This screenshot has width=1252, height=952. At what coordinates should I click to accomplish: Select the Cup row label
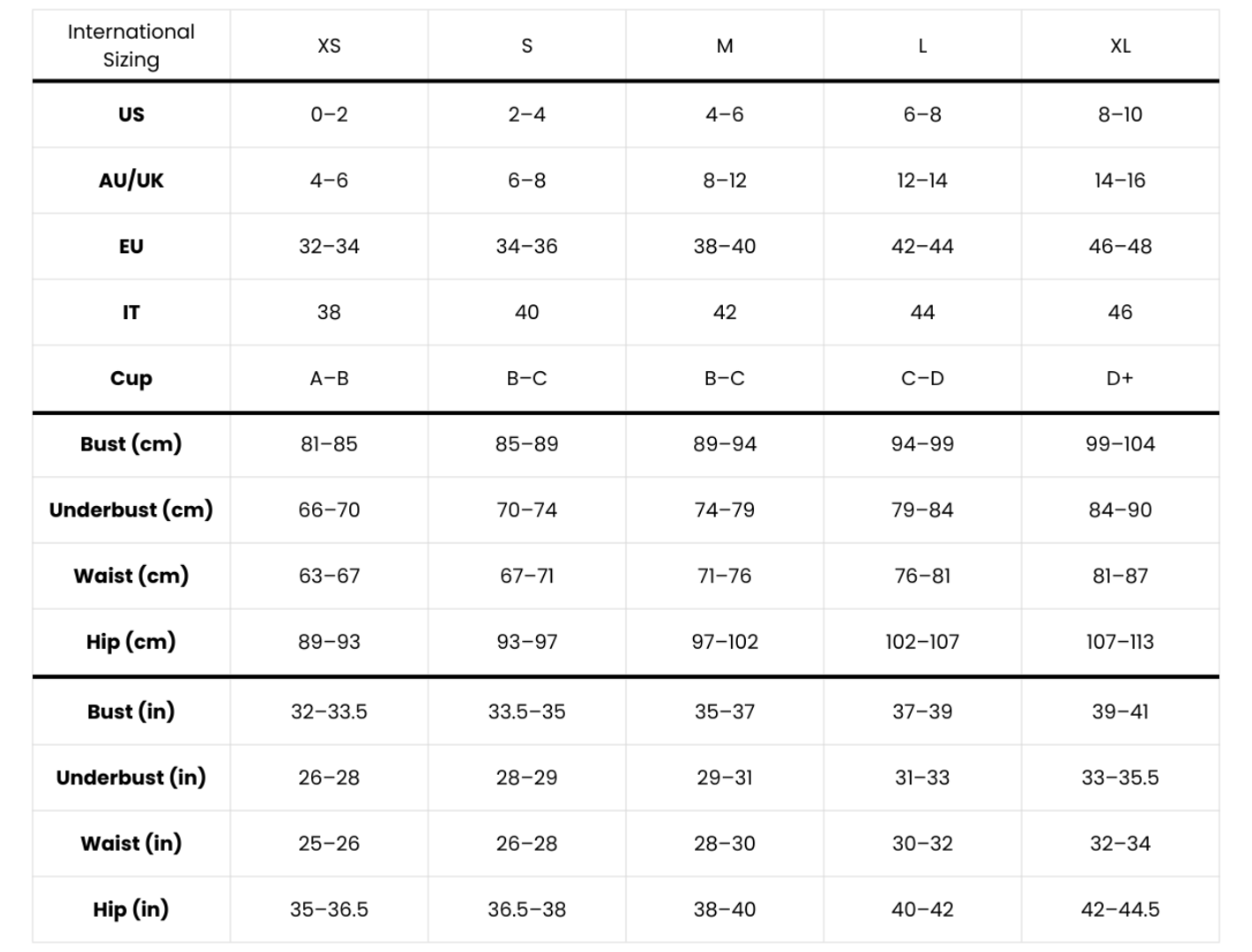tap(131, 378)
